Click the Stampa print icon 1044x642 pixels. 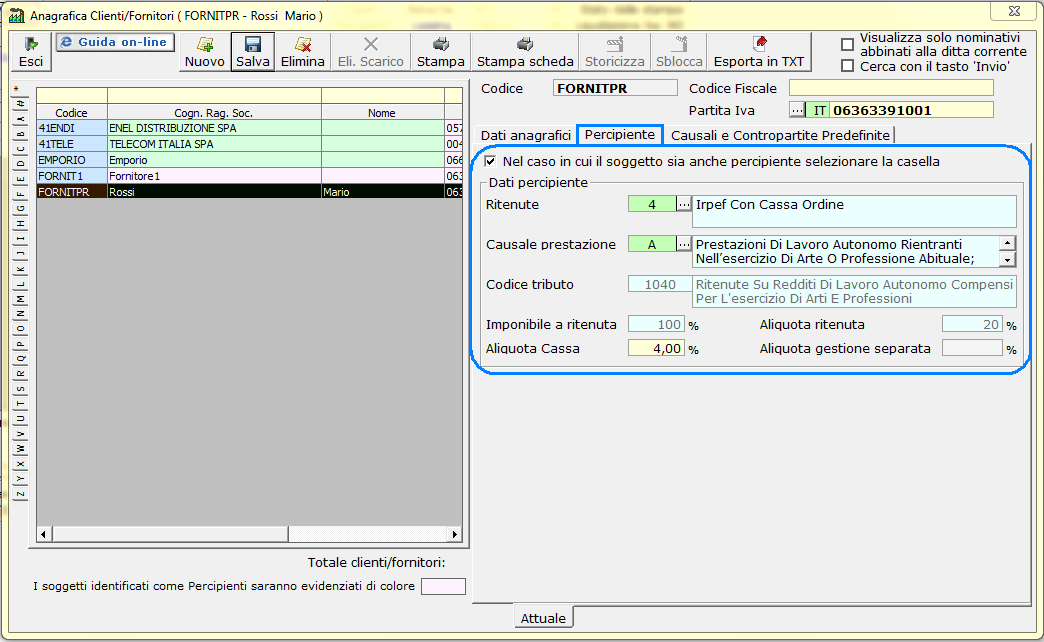(440, 51)
